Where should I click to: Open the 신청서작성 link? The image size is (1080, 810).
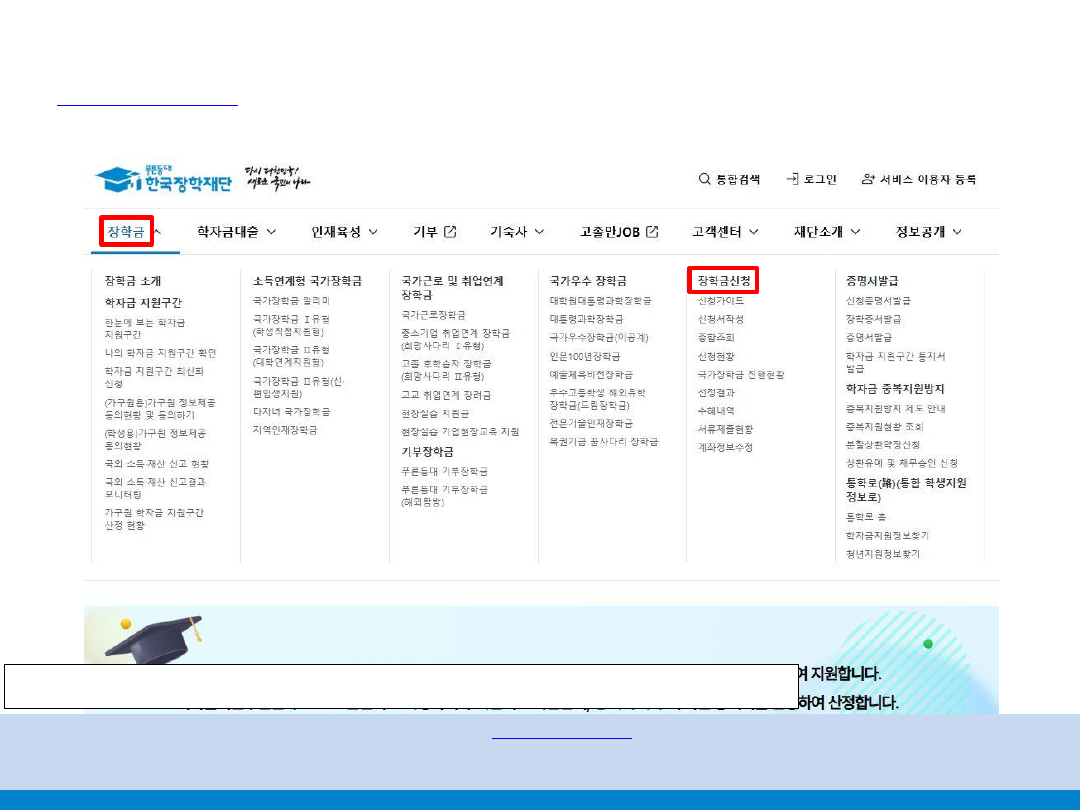pos(720,319)
